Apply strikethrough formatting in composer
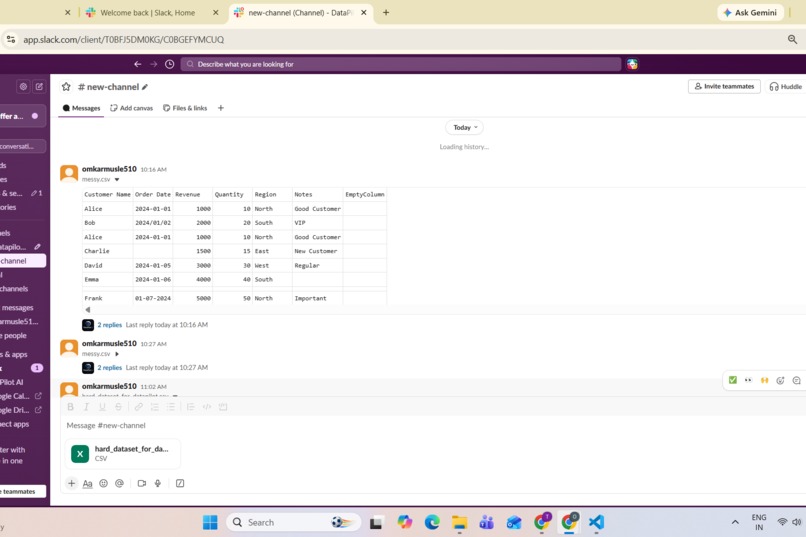This screenshot has height=537, width=806. point(118,407)
